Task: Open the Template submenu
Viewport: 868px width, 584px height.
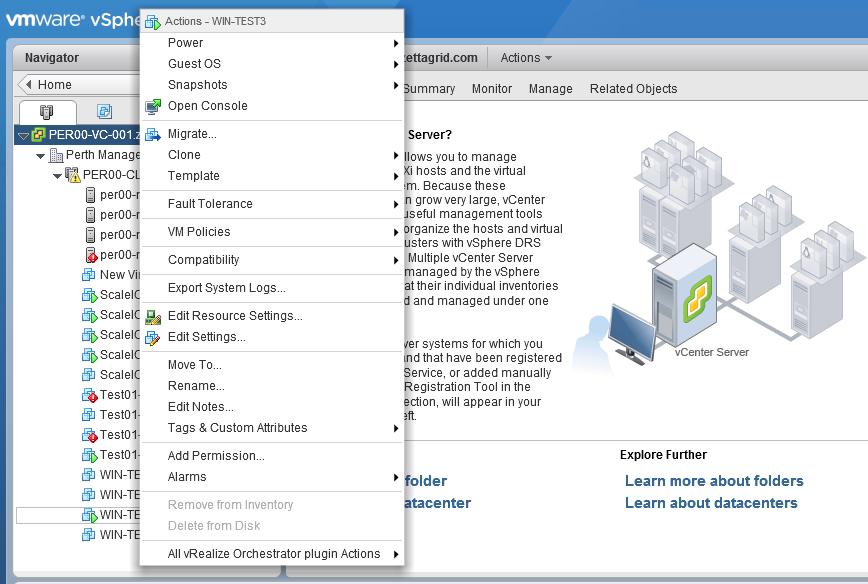Action: 272,176
